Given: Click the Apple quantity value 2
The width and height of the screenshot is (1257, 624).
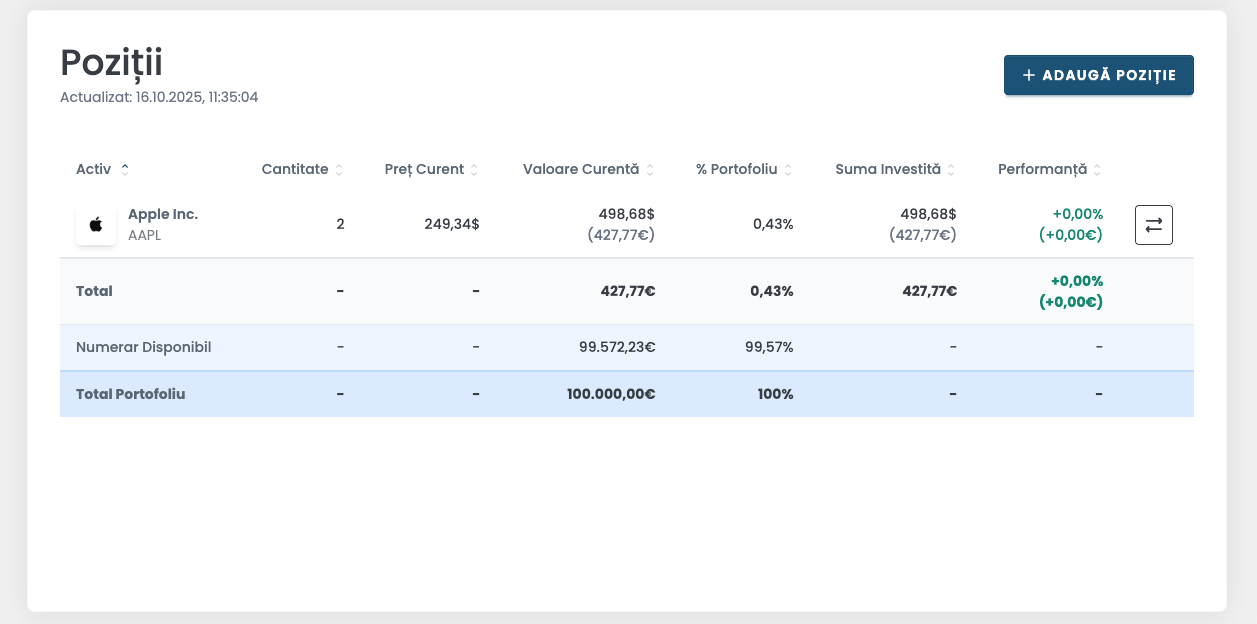Looking at the screenshot, I should click(x=340, y=224).
